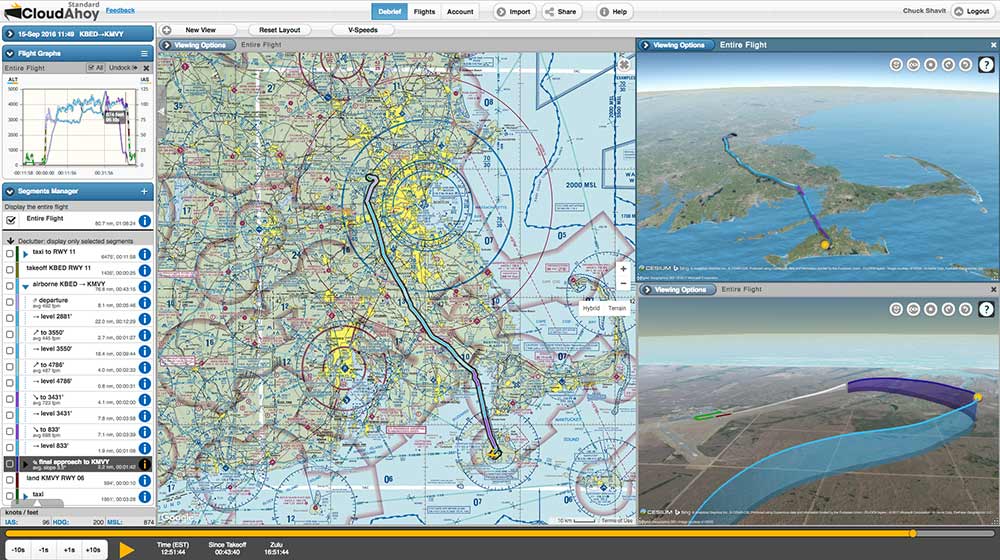Click the V-Speeds button
The width and height of the screenshot is (1000, 560).
tap(363, 30)
